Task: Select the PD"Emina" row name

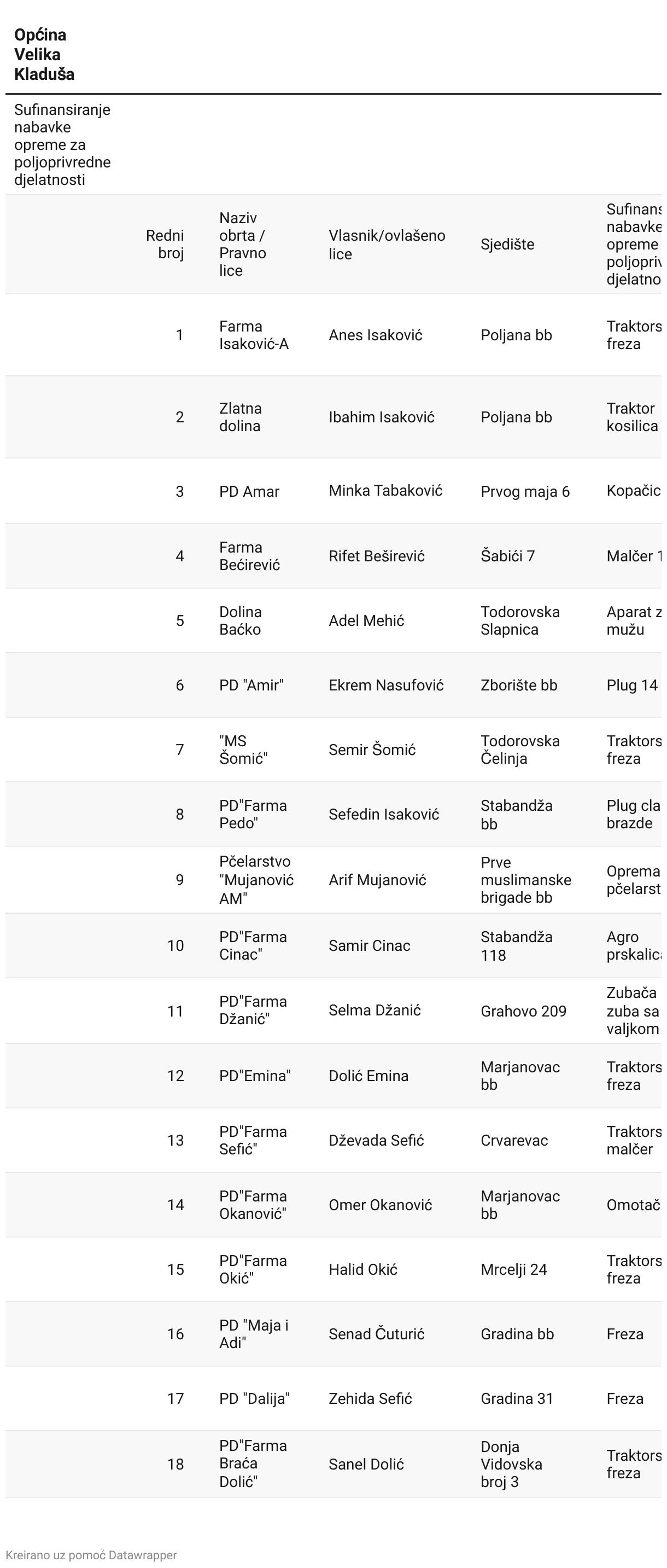Action: pos(255,1076)
